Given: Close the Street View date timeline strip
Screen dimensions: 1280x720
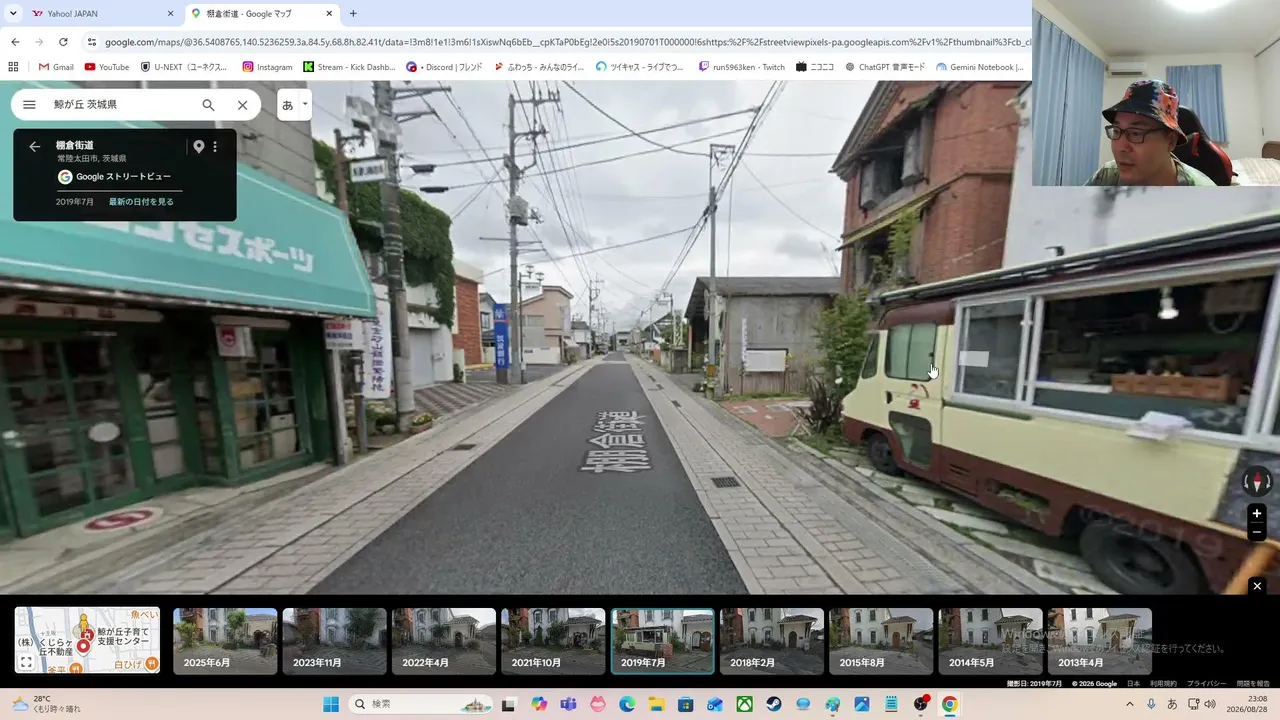Looking at the screenshot, I should [1257, 586].
